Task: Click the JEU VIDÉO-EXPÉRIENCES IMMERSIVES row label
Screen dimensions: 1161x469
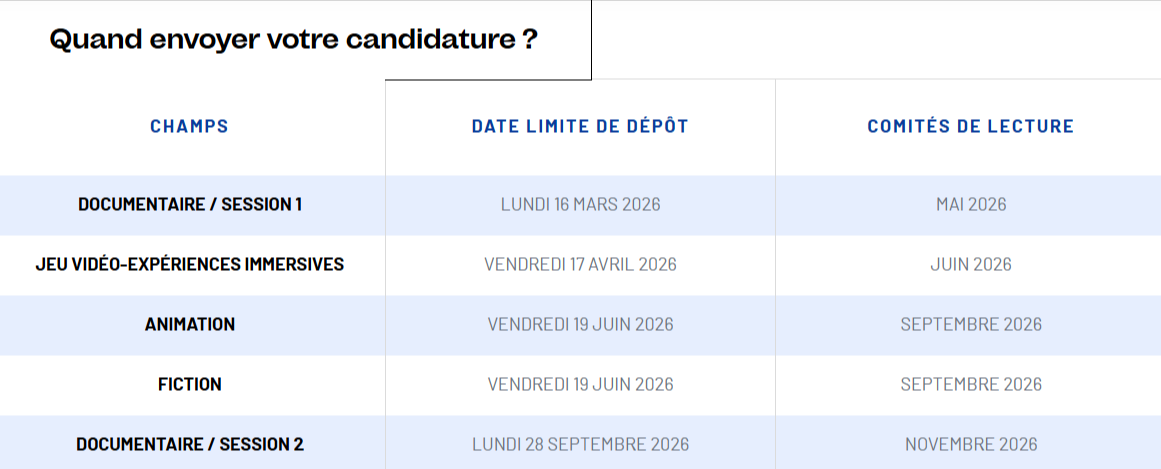Action: click(190, 264)
